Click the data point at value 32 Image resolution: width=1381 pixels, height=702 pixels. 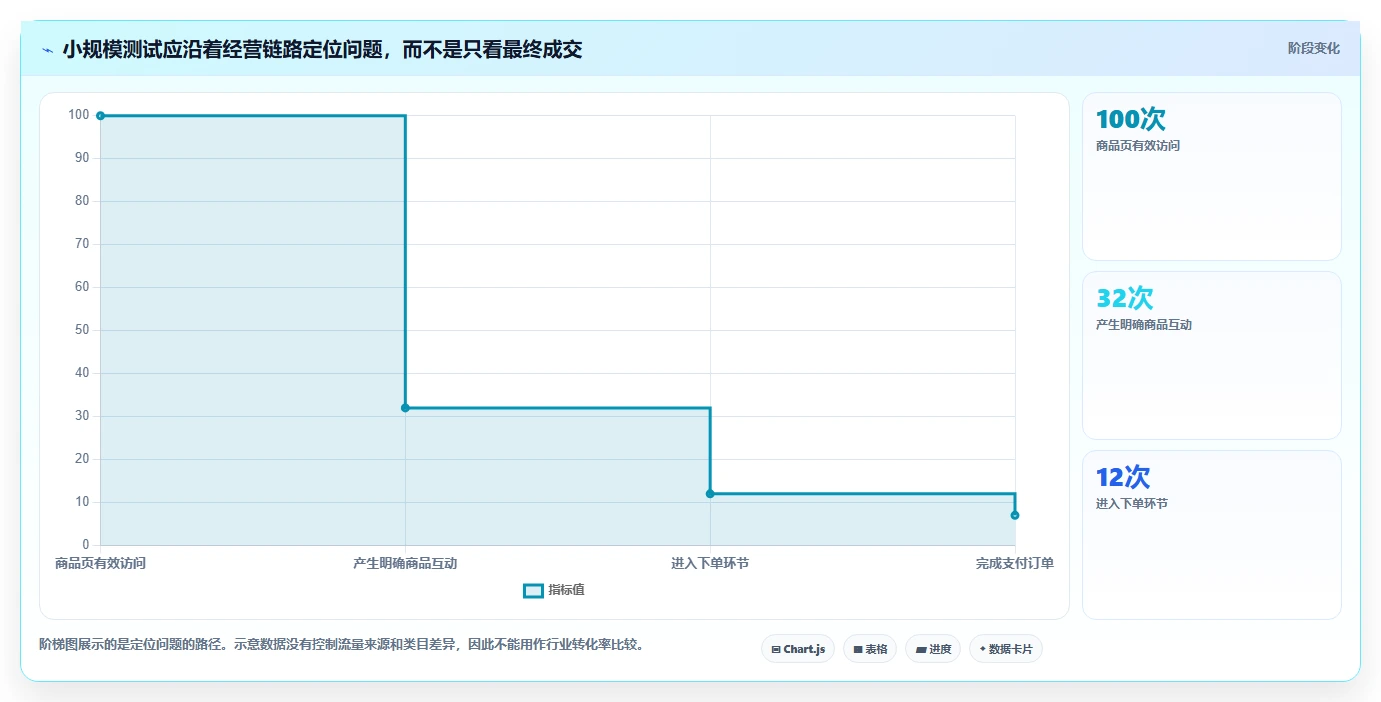coord(405,408)
